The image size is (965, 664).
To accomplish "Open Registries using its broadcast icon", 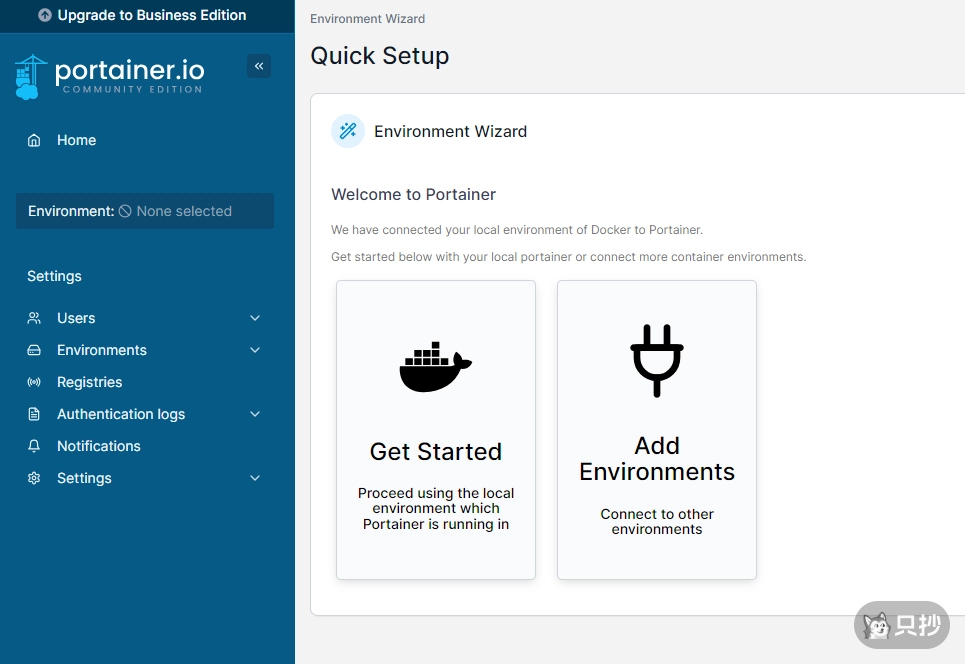I will pos(34,382).
